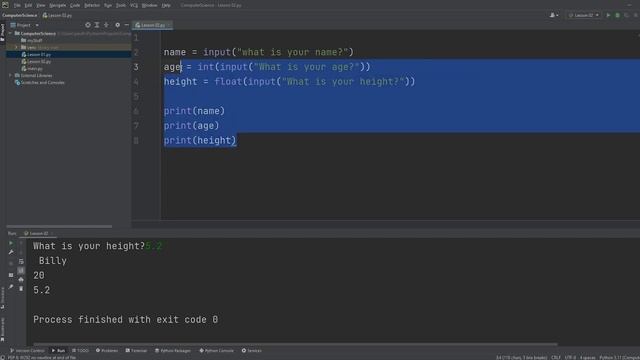Select the myStuff folder
The image size is (640, 360).
[32, 40]
